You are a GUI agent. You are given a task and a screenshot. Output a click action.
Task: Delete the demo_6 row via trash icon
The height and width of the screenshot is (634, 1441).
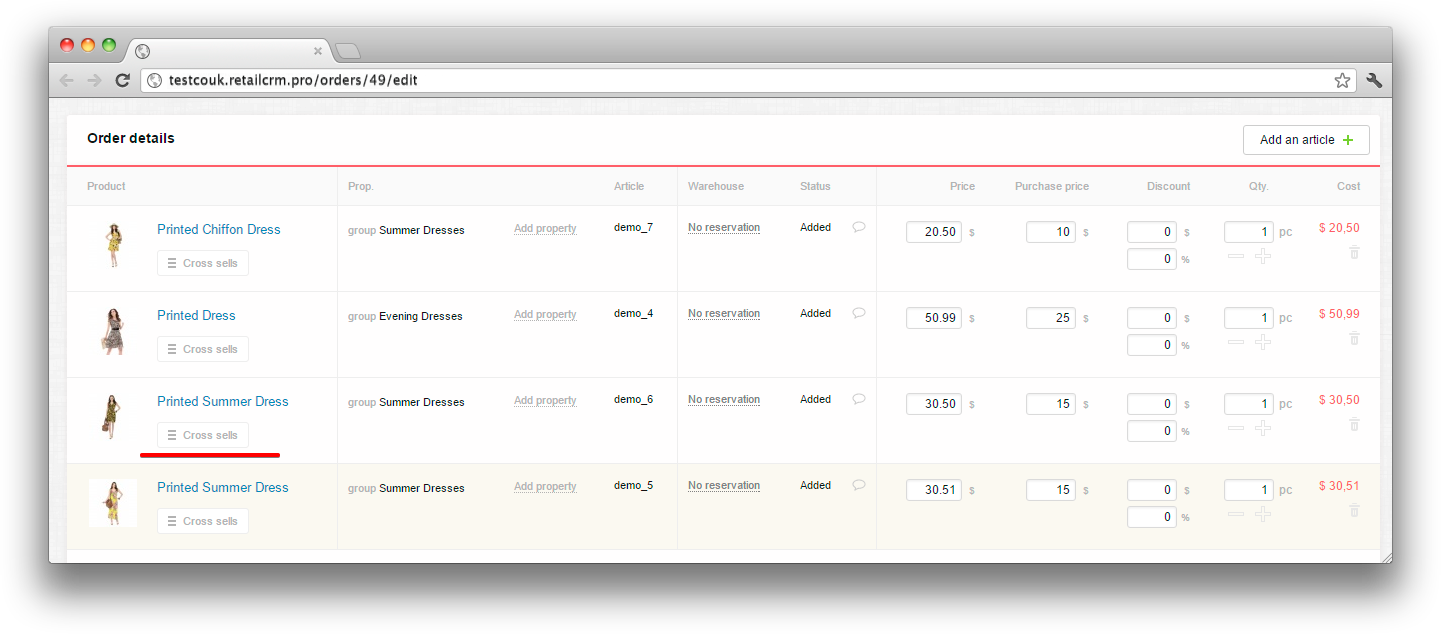coord(1354,424)
